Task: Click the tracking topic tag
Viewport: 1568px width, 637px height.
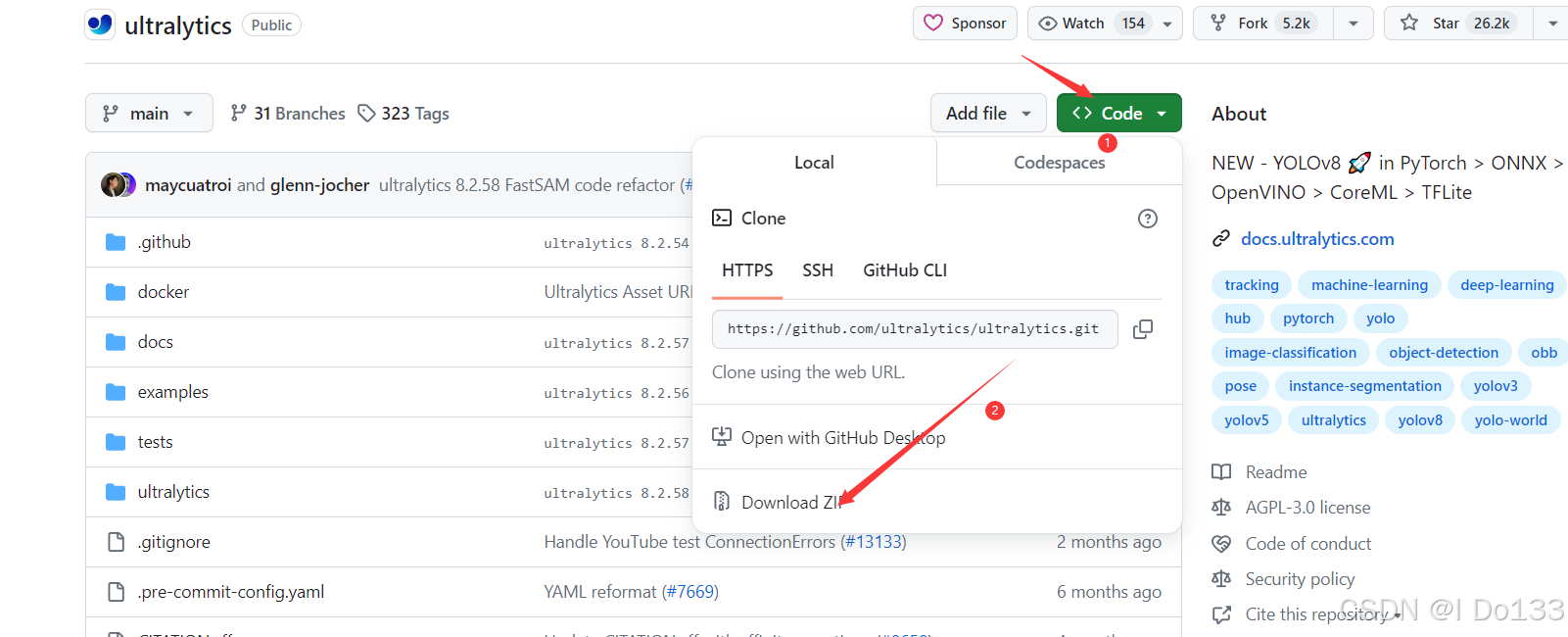Action: pyautogui.click(x=1252, y=285)
